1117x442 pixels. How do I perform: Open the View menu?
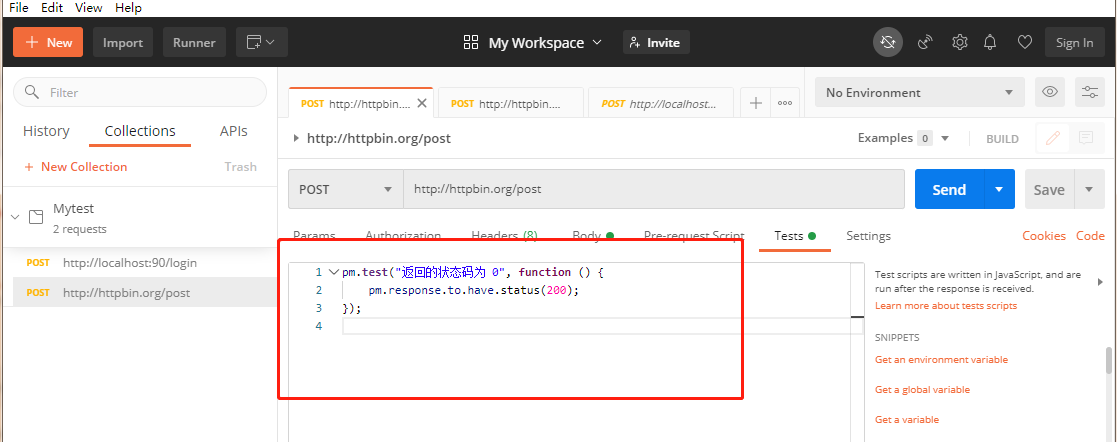(x=88, y=8)
